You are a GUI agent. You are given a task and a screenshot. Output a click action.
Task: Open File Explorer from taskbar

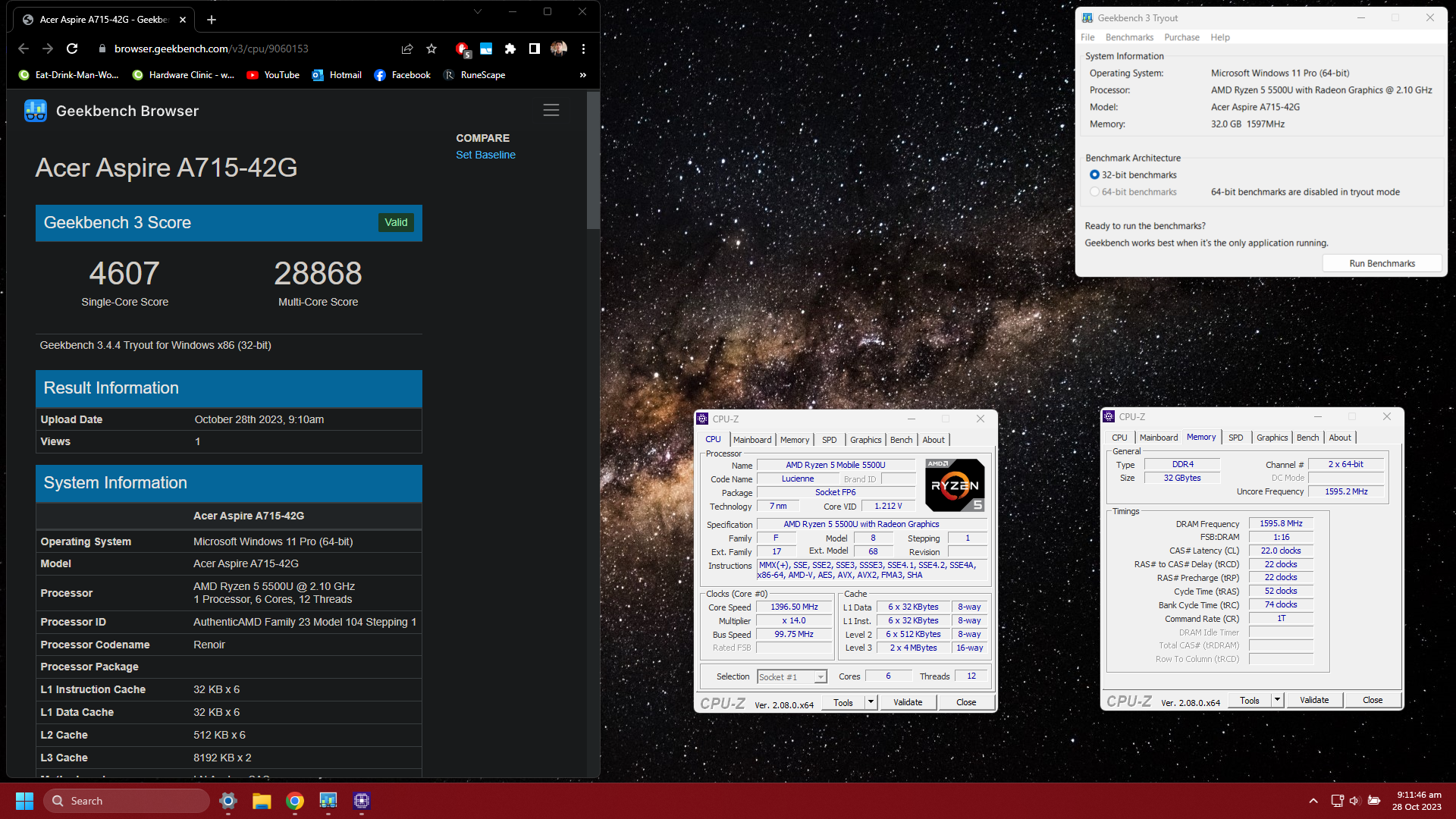point(262,801)
